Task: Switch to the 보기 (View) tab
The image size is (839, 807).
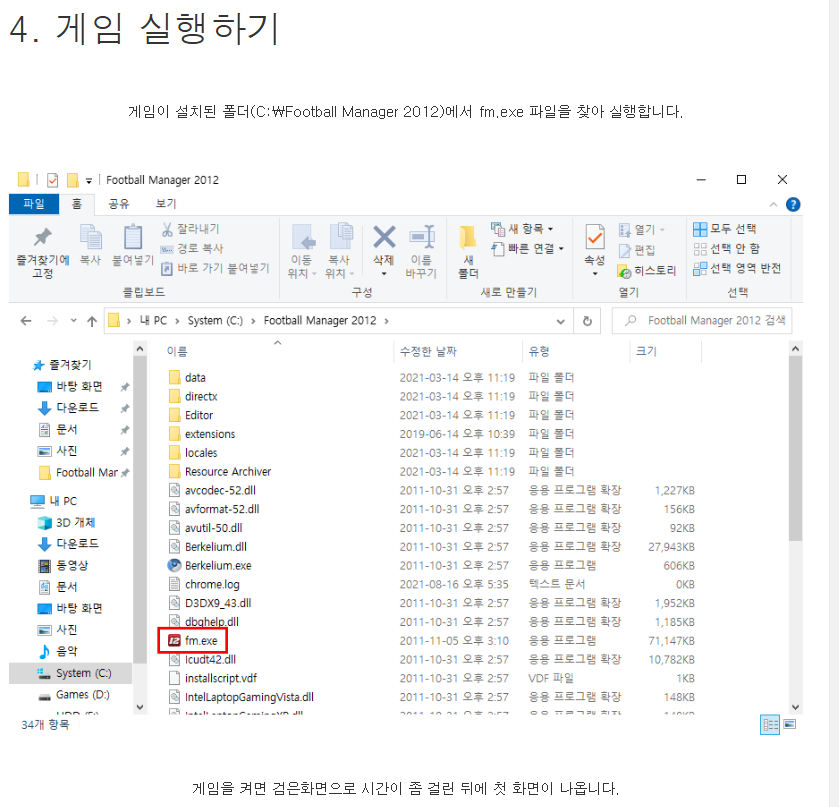Action: (166, 204)
